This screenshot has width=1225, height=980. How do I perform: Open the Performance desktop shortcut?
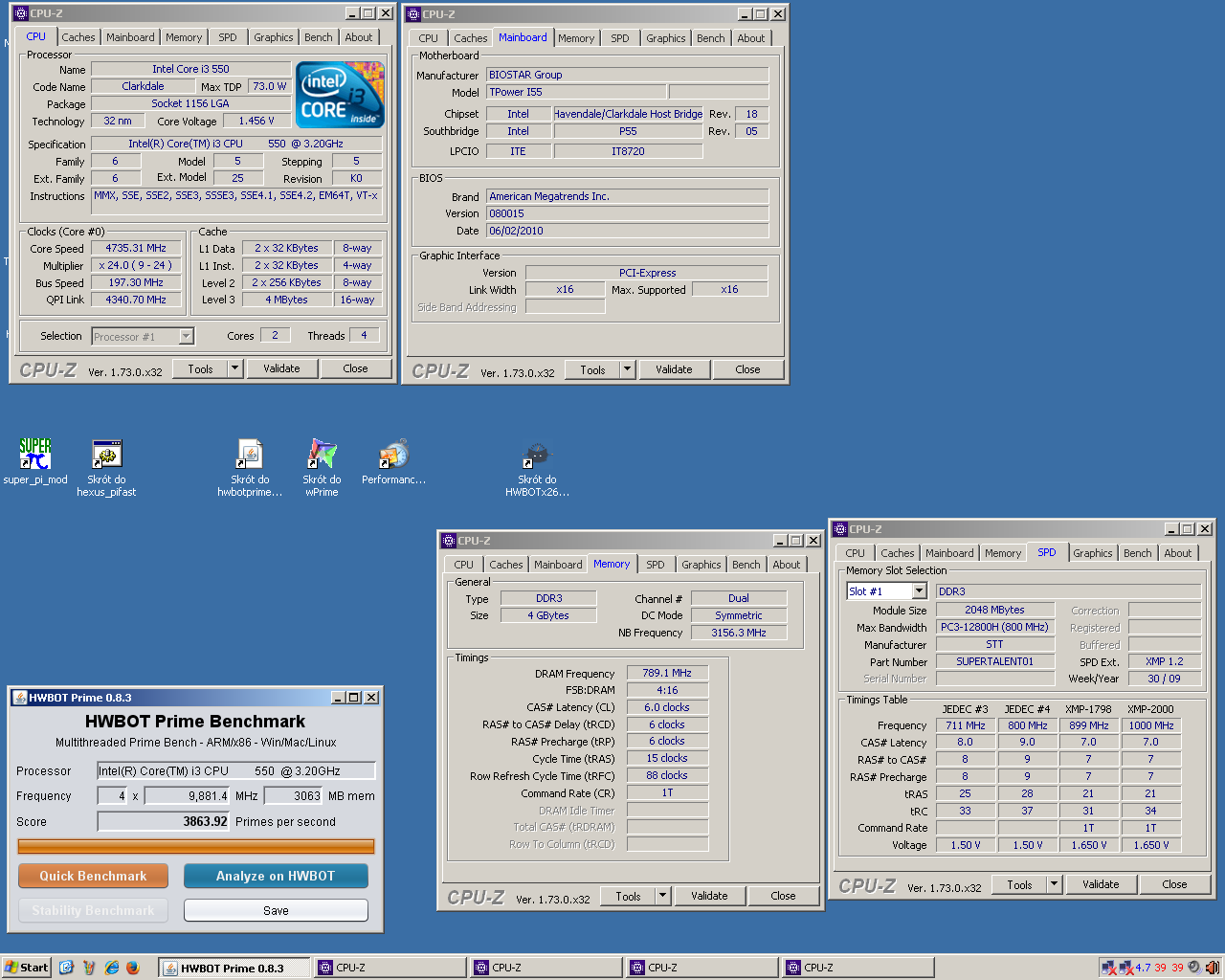393,461
